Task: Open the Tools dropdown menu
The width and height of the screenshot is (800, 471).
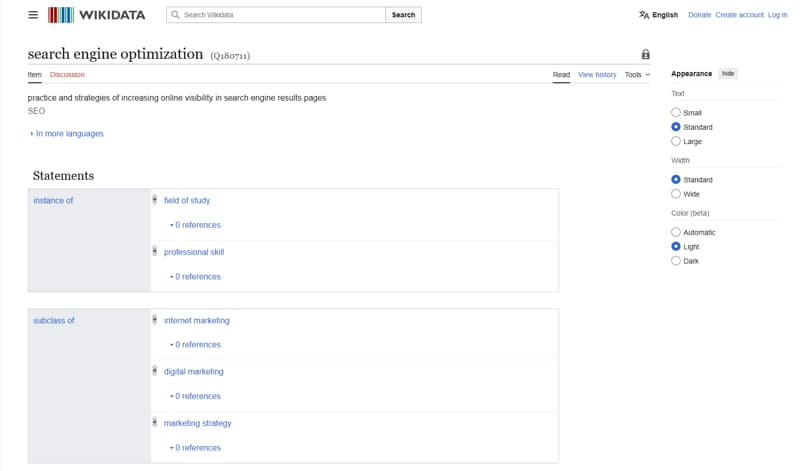Action: 637,75
